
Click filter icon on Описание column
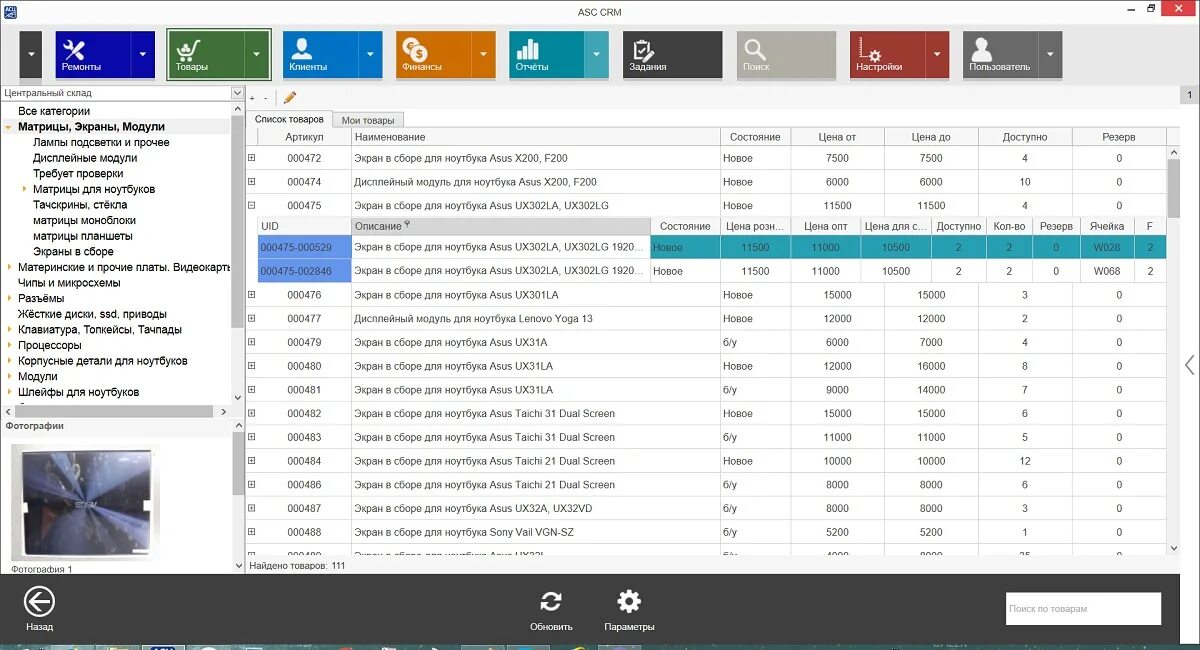tap(407, 225)
